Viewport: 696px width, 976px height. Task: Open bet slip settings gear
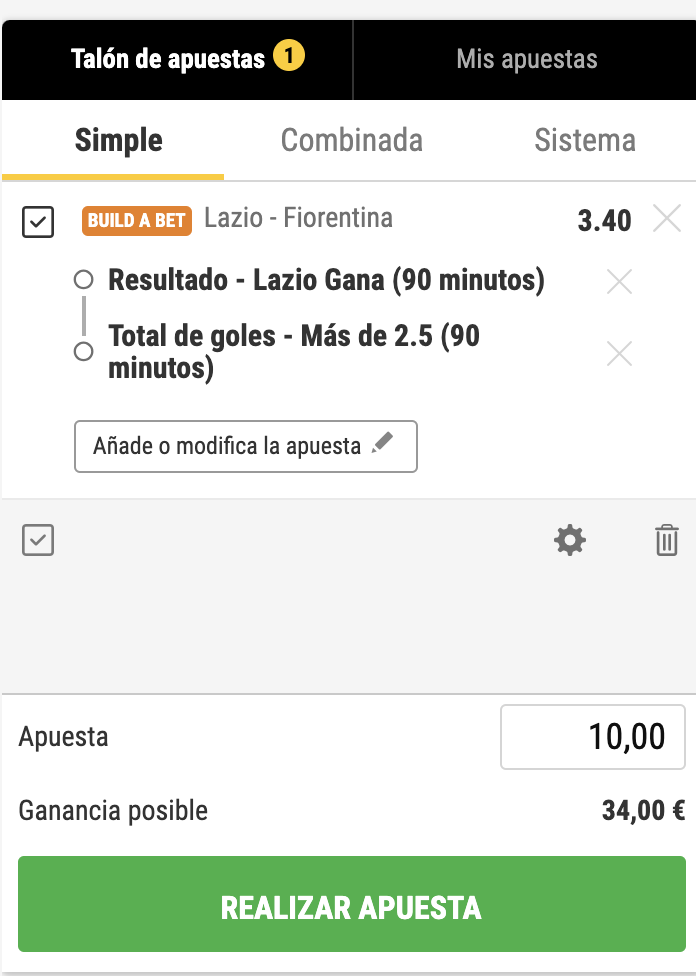click(x=570, y=541)
